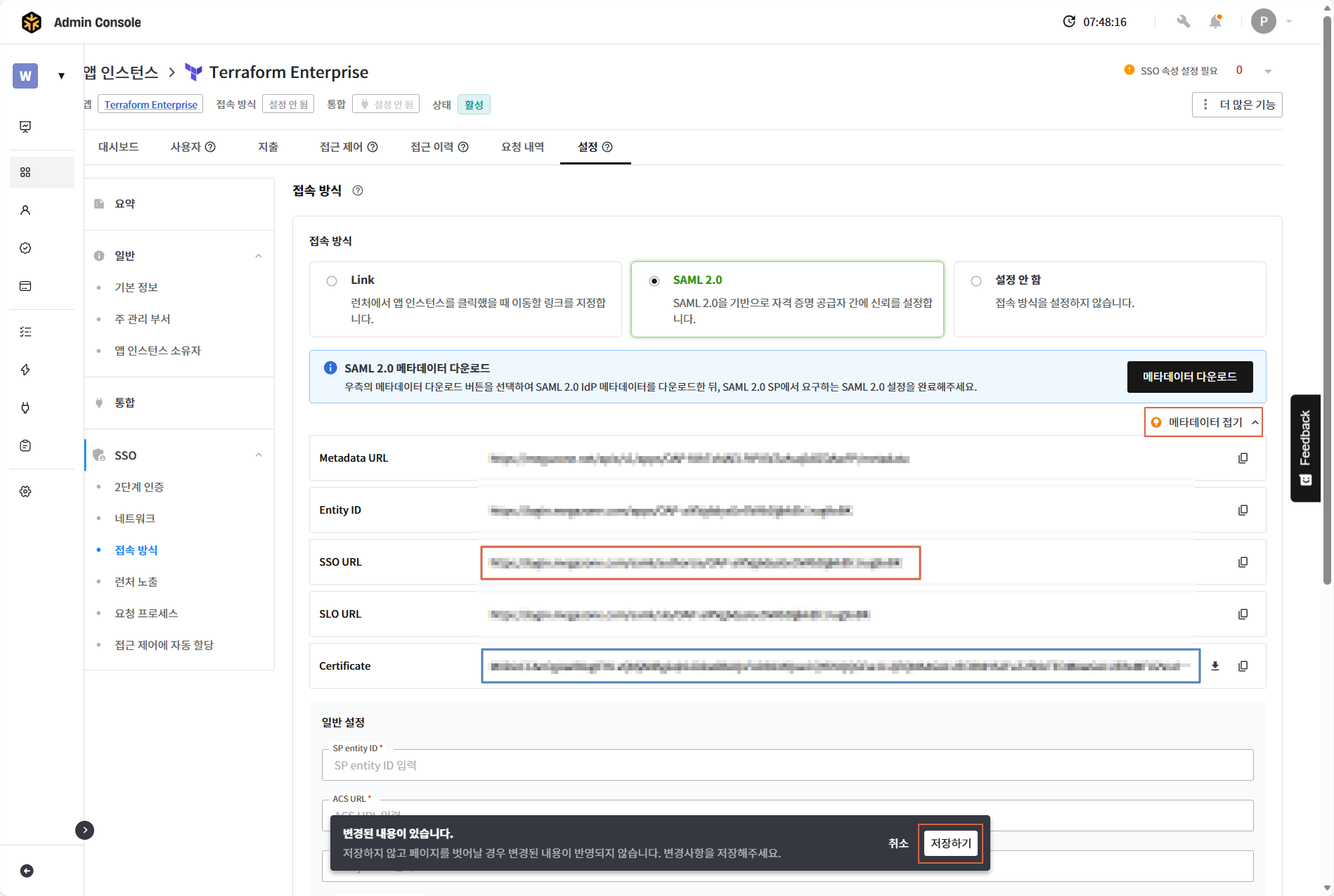Image resolution: width=1334 pixels, height=896 pixels.
Task: Select the SAML 2.0 radio option
Action: 654,281
